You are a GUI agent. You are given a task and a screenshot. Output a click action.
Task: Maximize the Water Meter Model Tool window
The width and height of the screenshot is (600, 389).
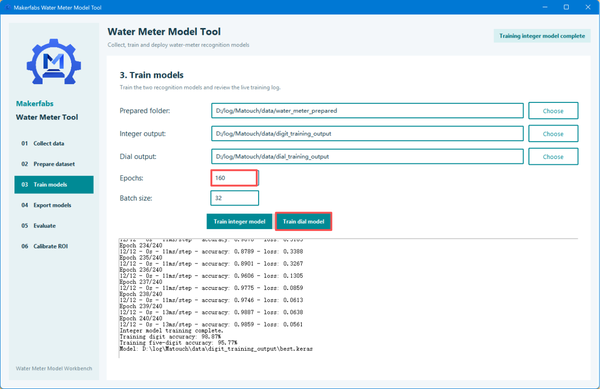[x=566, y=7]
